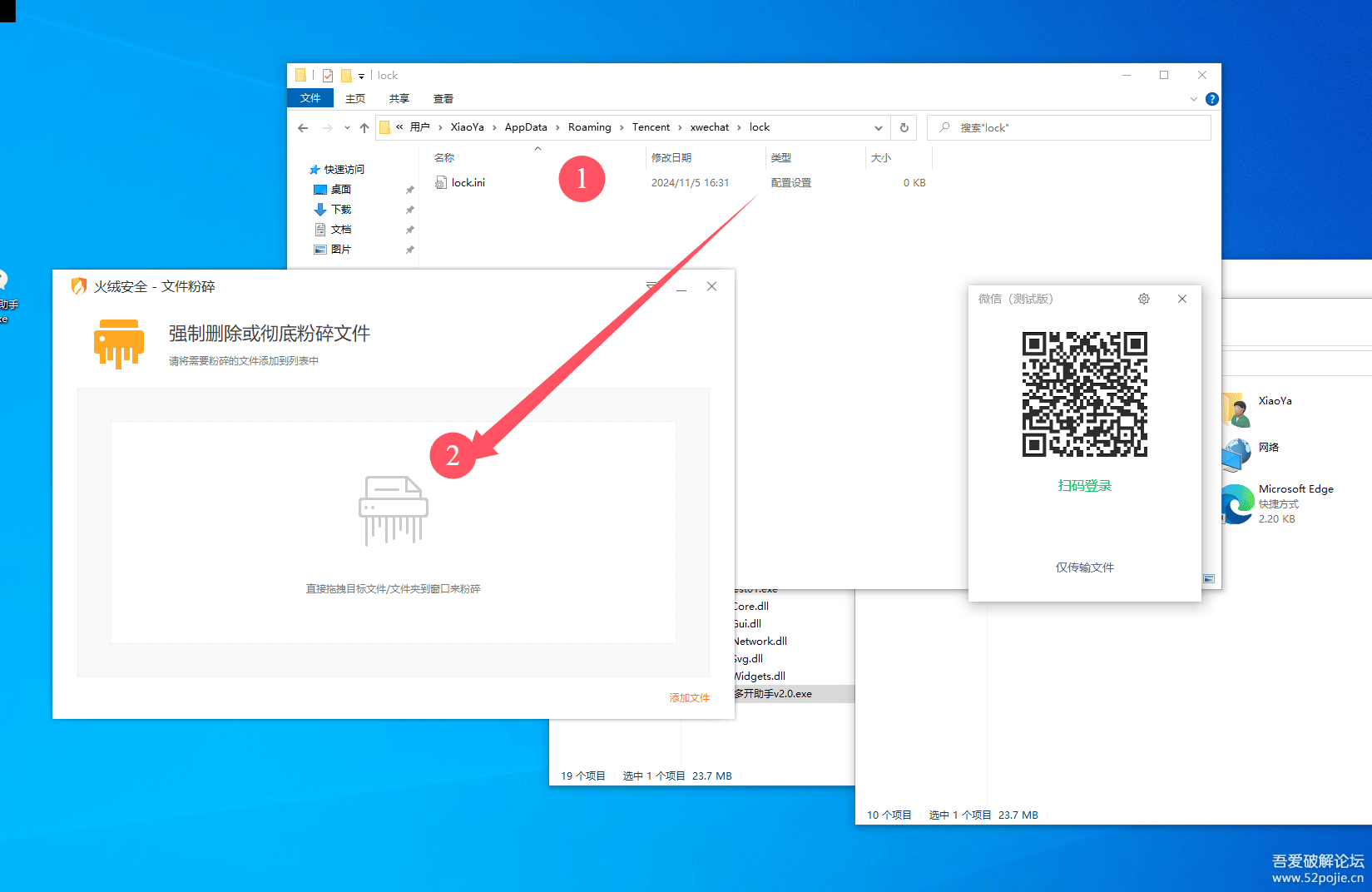Expand hidden breadcrumb folders («)

[399, 127]
